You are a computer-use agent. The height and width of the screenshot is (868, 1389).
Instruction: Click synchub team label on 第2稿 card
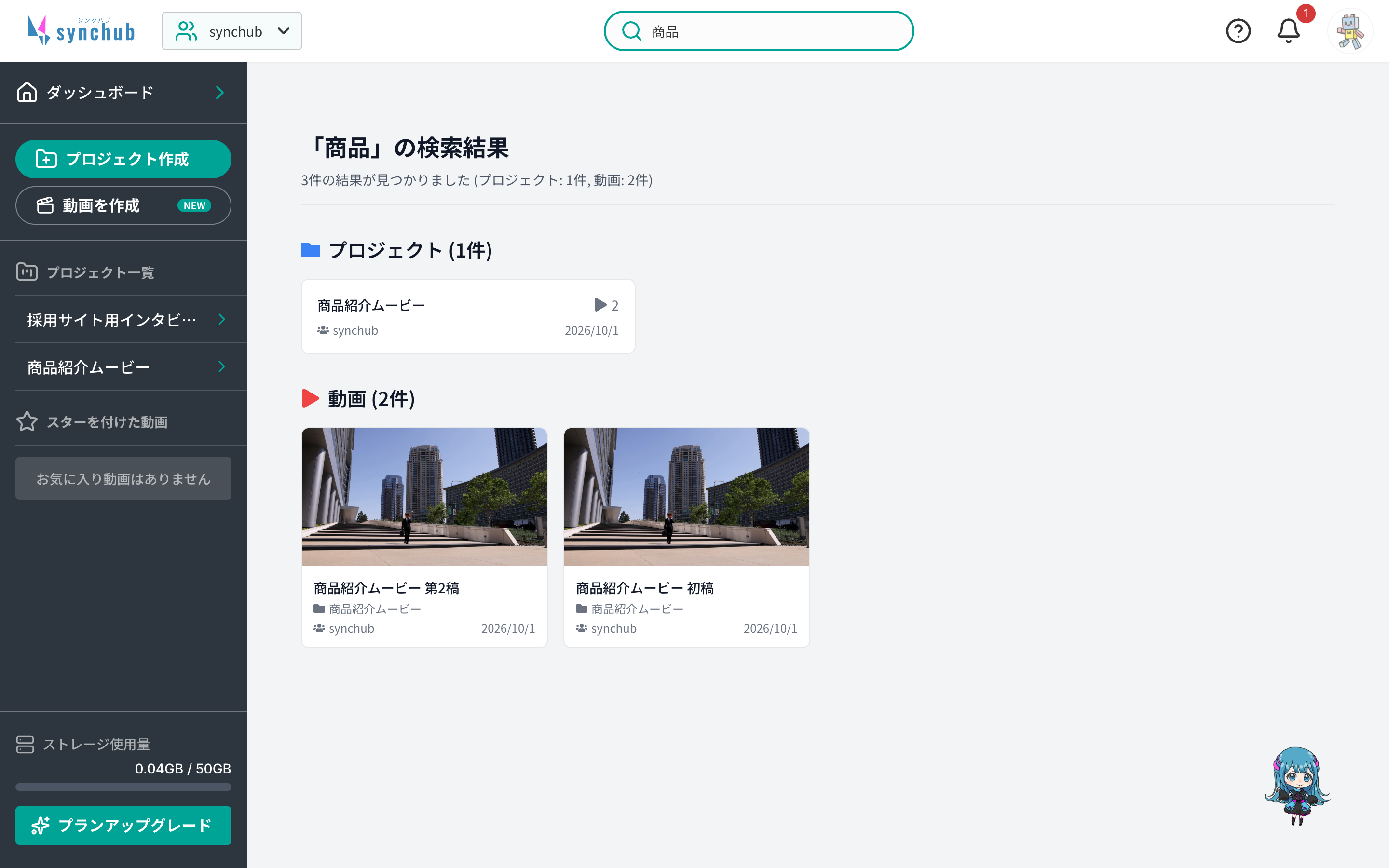point(344,629)
